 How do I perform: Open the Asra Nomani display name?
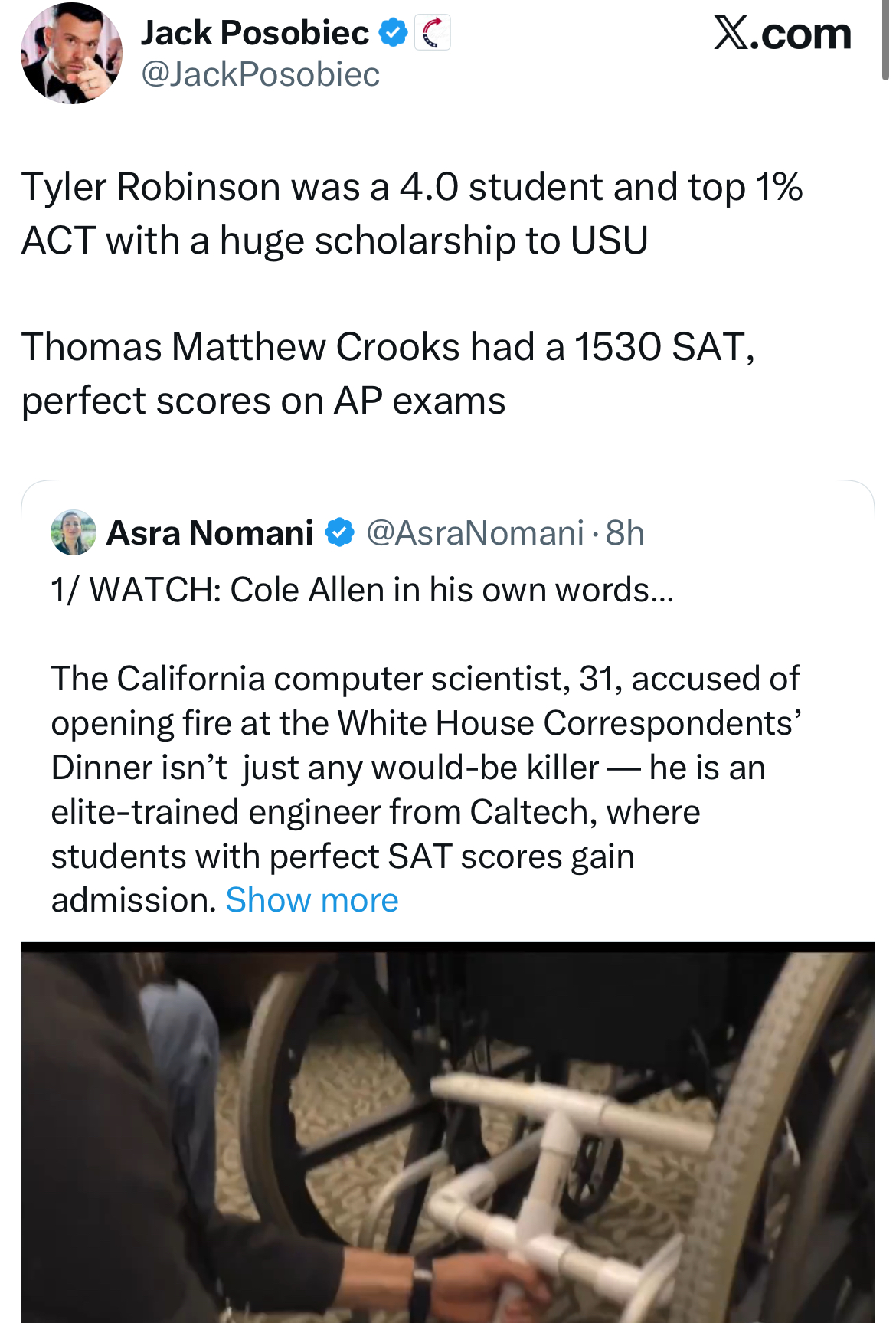[x=210, y=532]
